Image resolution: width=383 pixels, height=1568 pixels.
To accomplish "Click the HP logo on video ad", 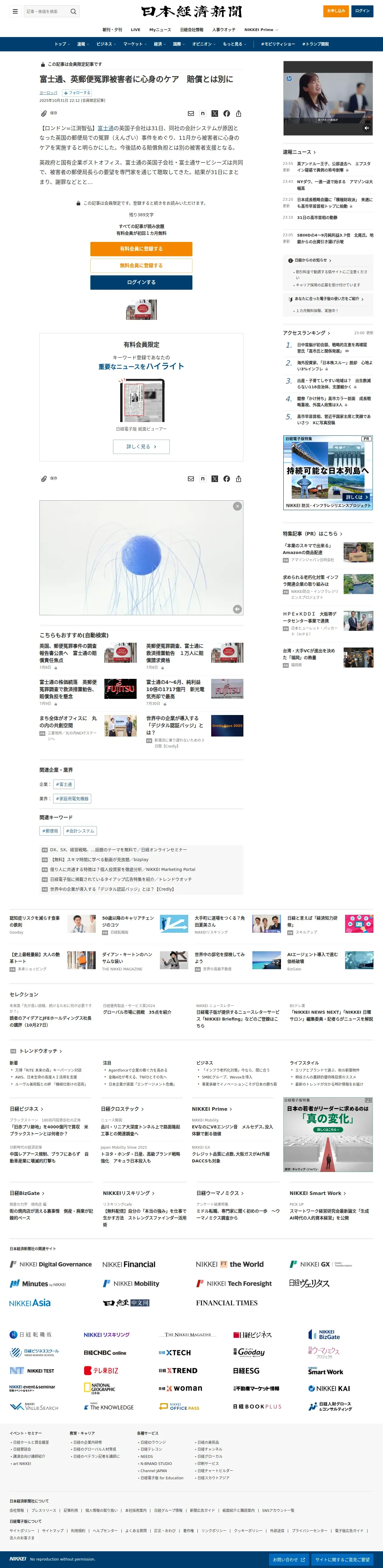I will (289, 79).
